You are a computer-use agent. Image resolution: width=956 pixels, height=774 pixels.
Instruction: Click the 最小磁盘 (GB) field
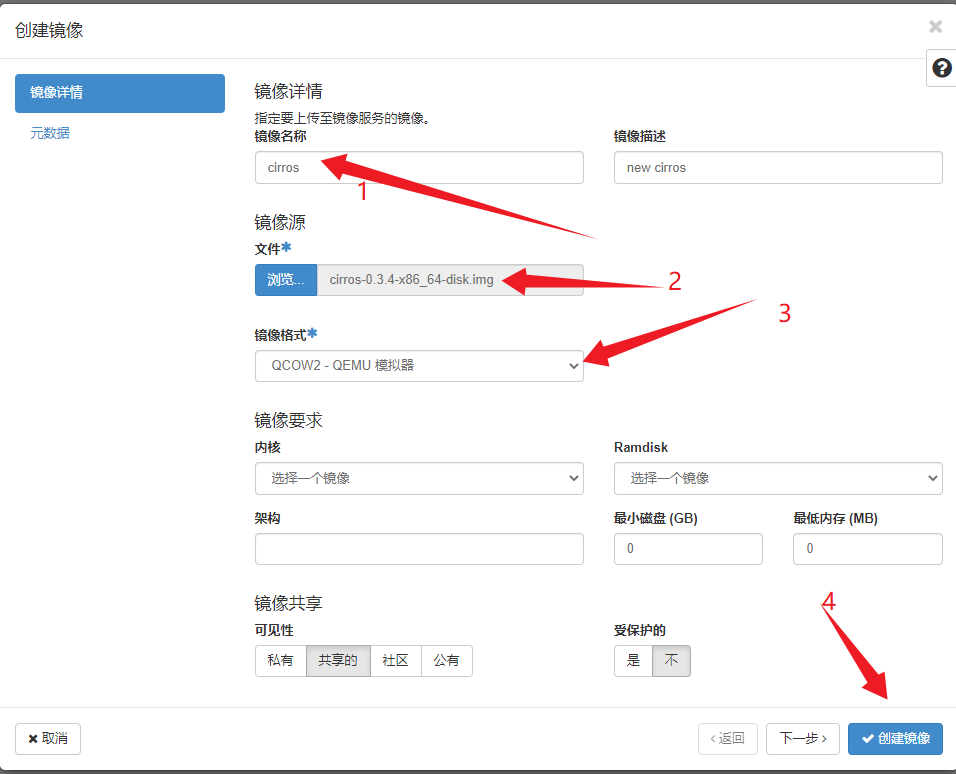688,549
